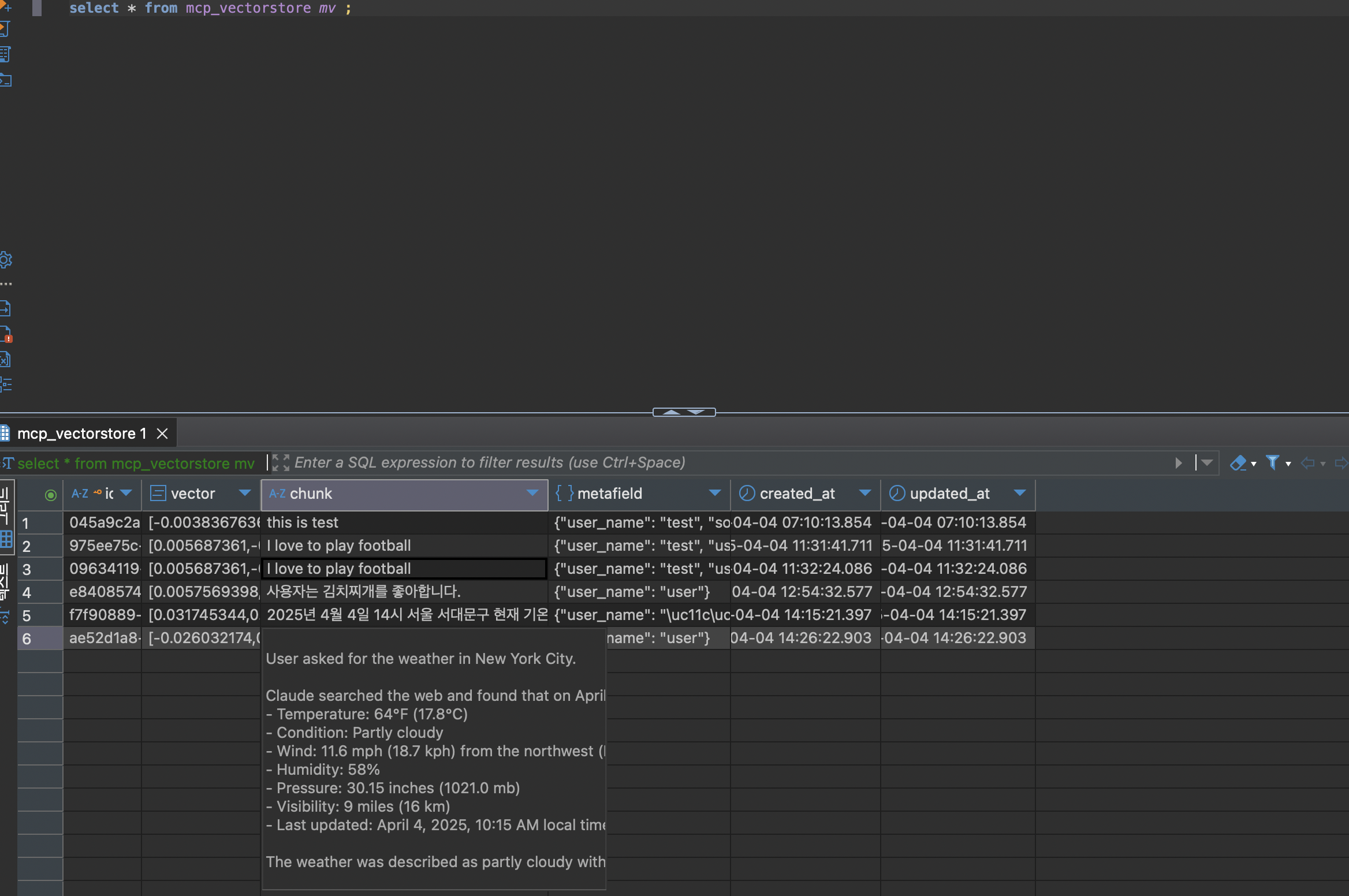Close the mcp_vectorstore 1 result tab

click(163, 434)
